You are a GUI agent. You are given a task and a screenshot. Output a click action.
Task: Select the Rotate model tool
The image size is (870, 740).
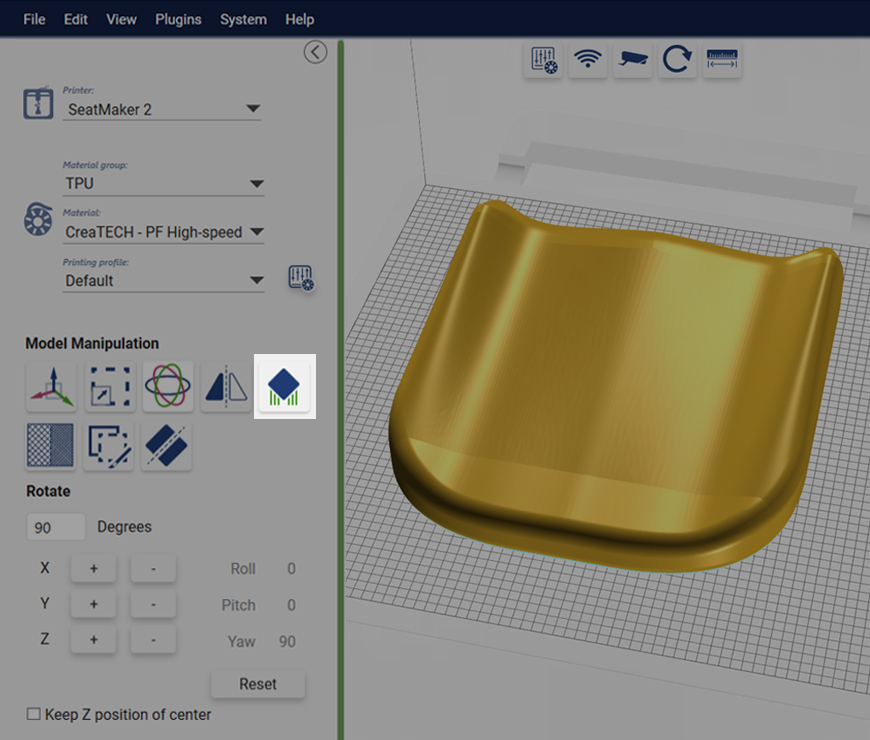(x=168, y=387)
